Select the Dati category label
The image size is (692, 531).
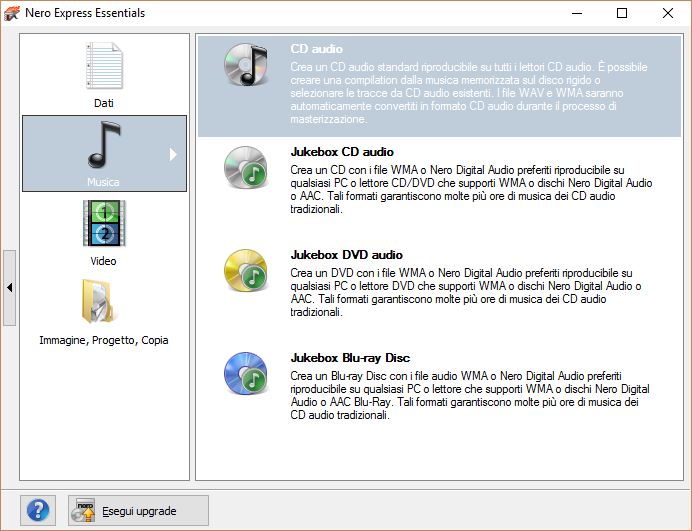pyautogui.click(x=104, y=103)
